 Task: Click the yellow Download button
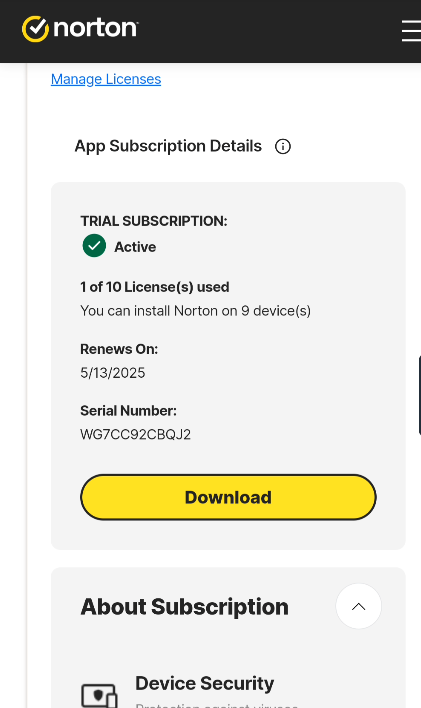(228, 497)
